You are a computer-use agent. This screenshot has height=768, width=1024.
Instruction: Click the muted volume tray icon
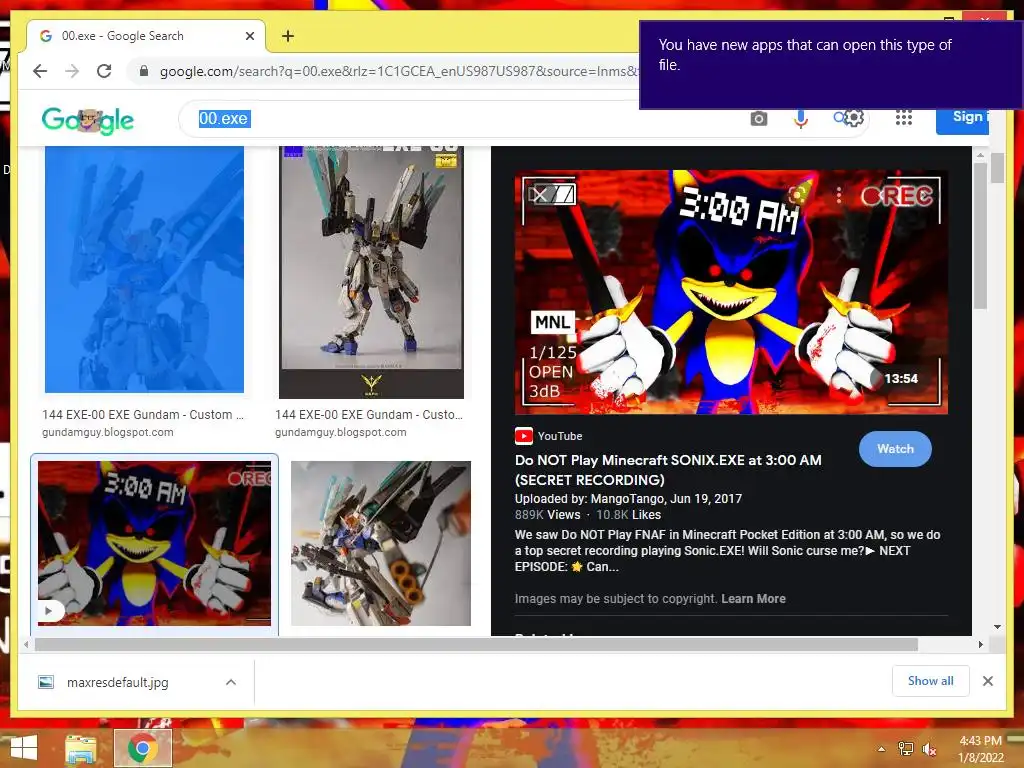[929, 749]
